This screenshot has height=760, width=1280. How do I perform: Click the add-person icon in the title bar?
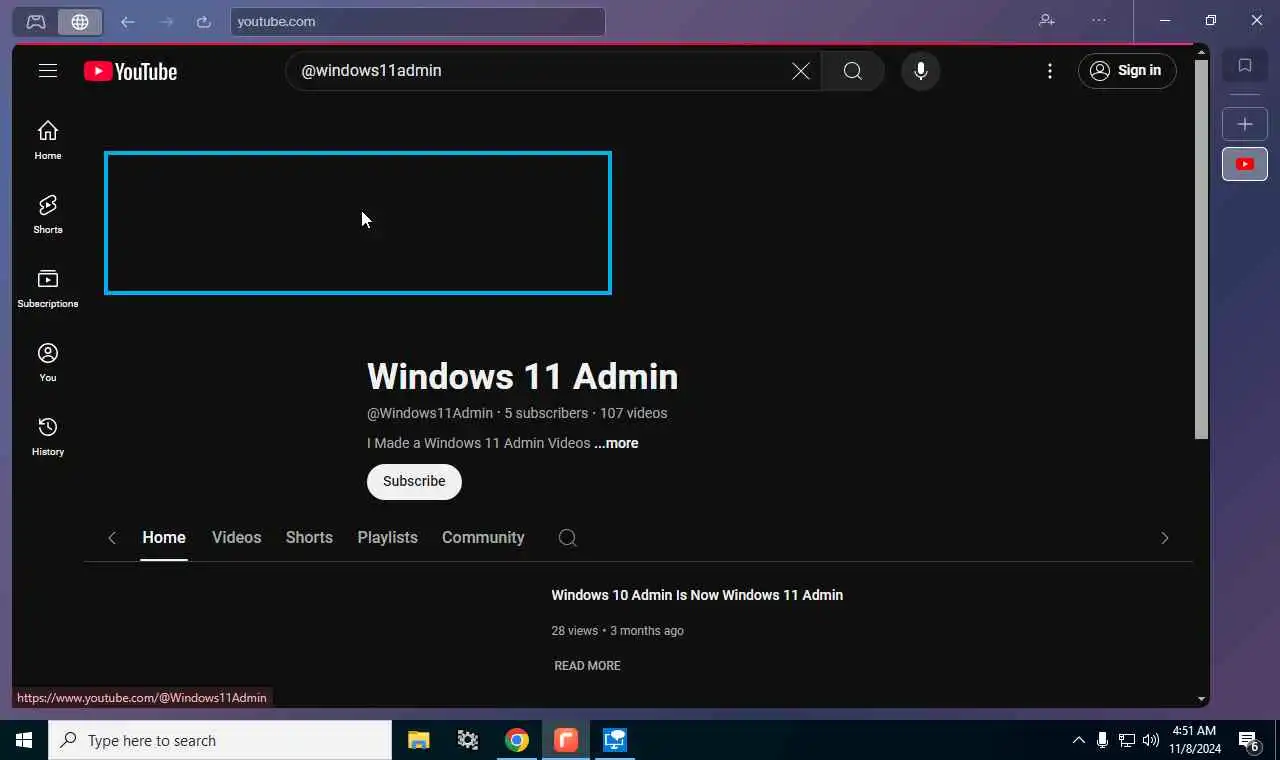pos(1047,20)
